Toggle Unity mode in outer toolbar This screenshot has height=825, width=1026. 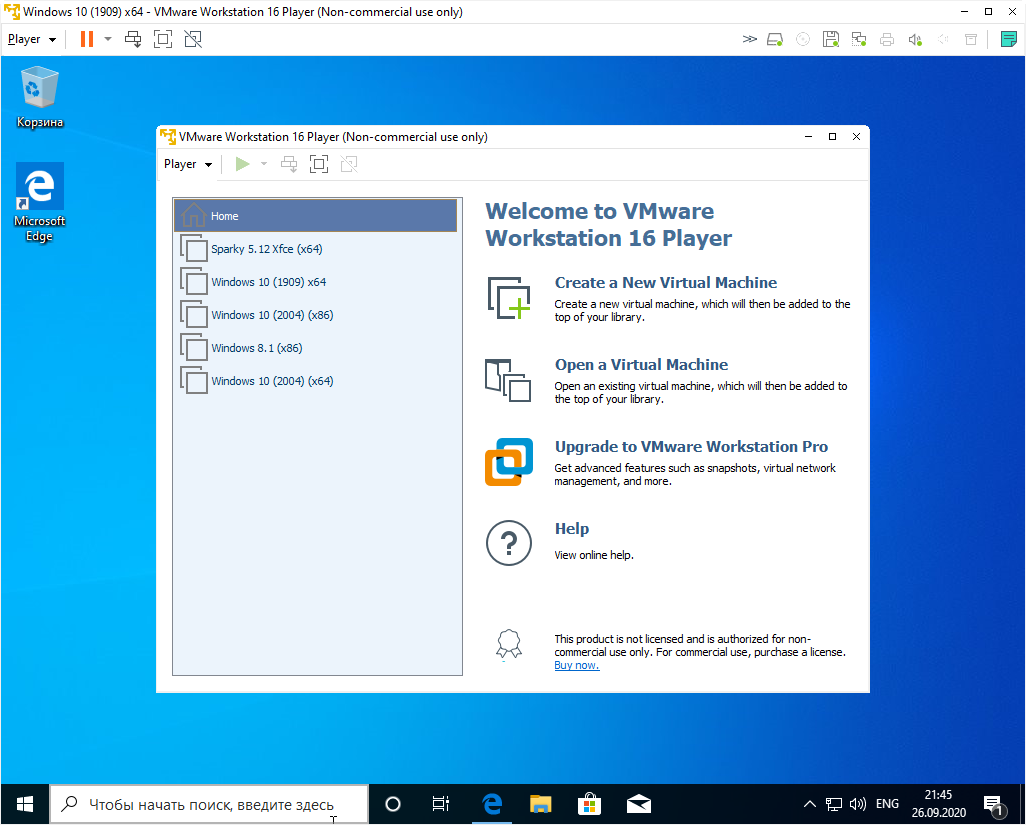[193, 39]
